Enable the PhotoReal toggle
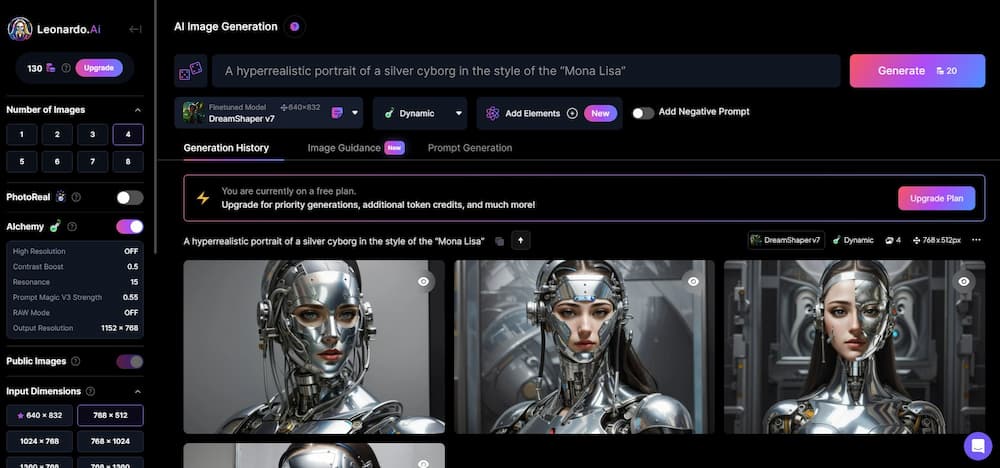 coord(129,197)
